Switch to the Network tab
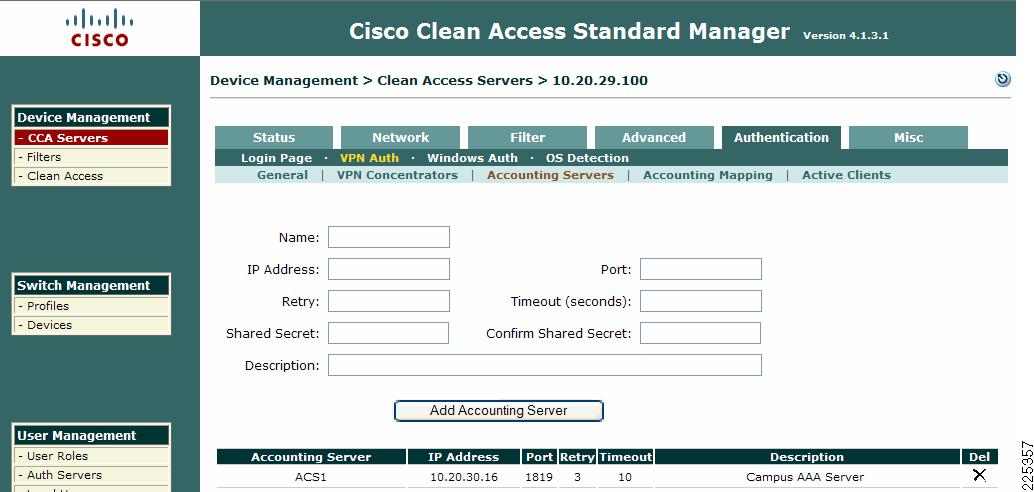Screen dimensions: 1034x492 pos(400,137)
